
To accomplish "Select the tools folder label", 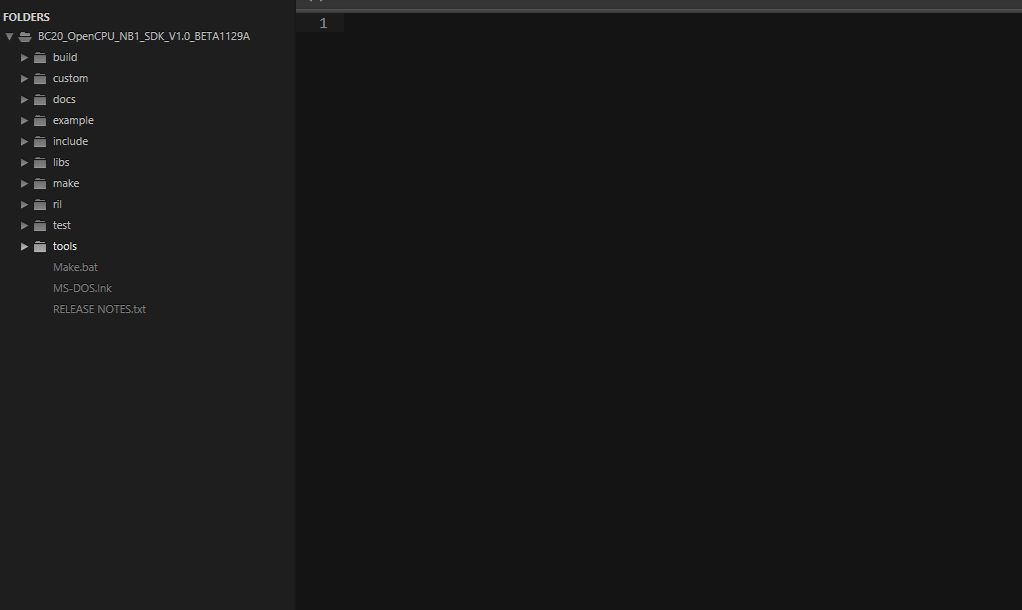I will [65, 246].
